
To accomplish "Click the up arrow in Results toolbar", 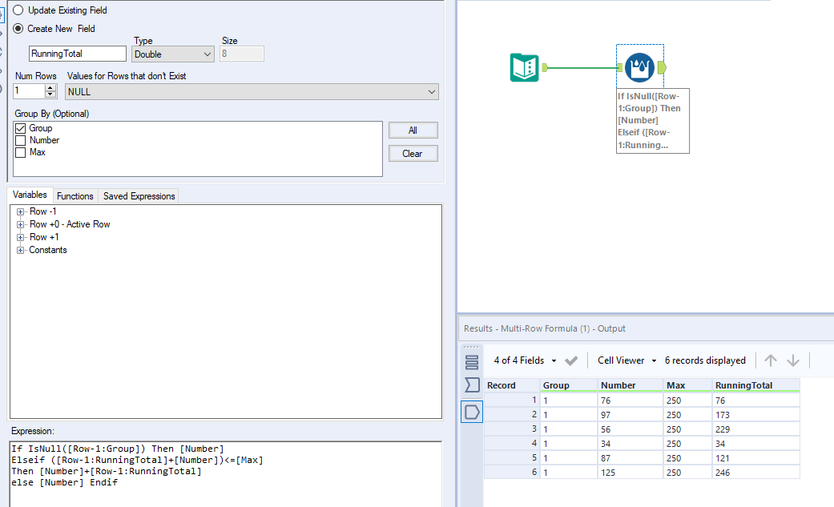I will click(770, 360).
